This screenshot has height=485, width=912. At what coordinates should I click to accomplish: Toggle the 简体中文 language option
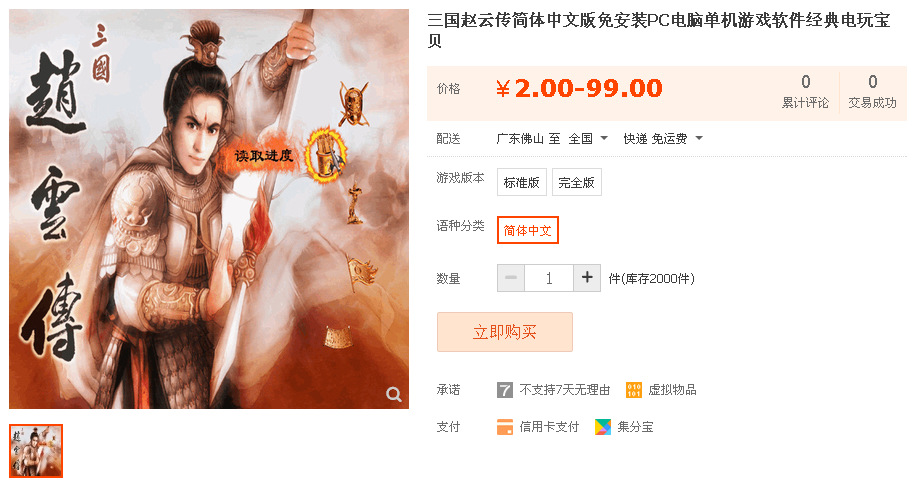528,230
